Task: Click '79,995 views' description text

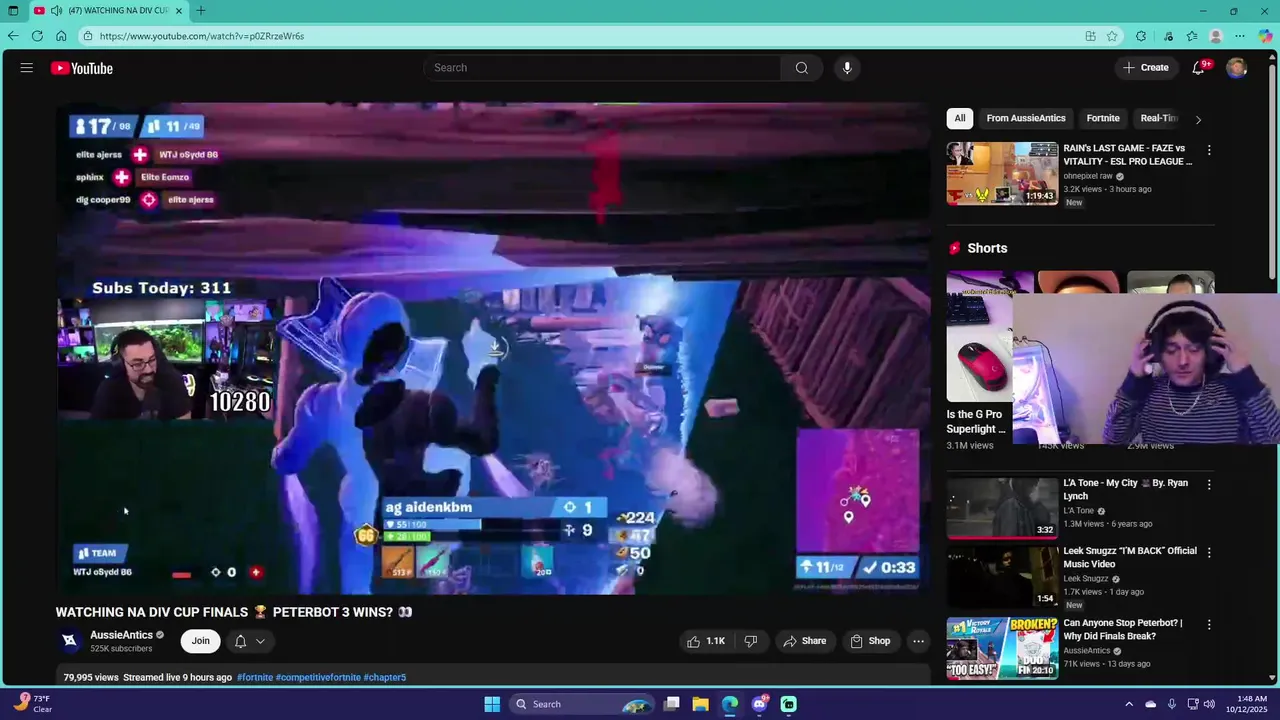Action: 91,677
